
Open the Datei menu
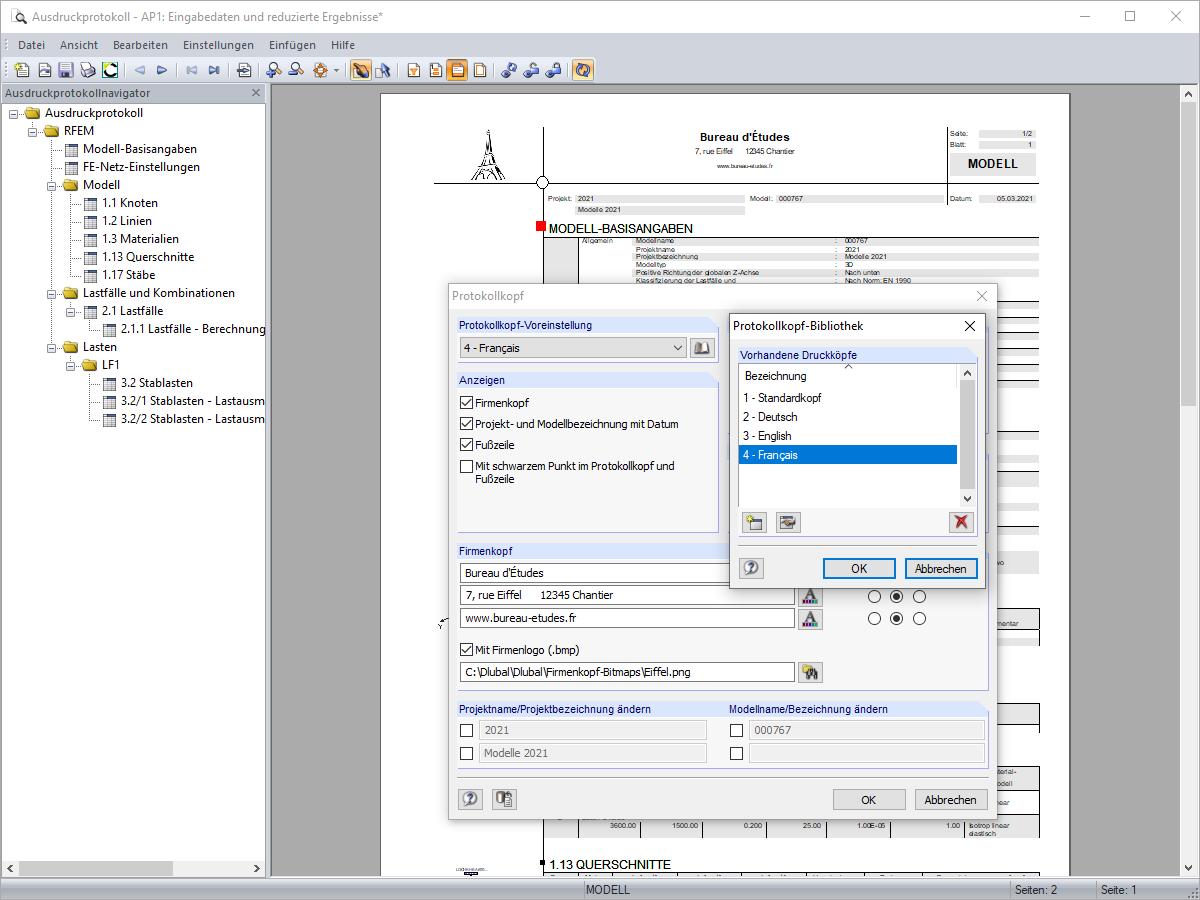pyautogui.click(x=31, y=45)
